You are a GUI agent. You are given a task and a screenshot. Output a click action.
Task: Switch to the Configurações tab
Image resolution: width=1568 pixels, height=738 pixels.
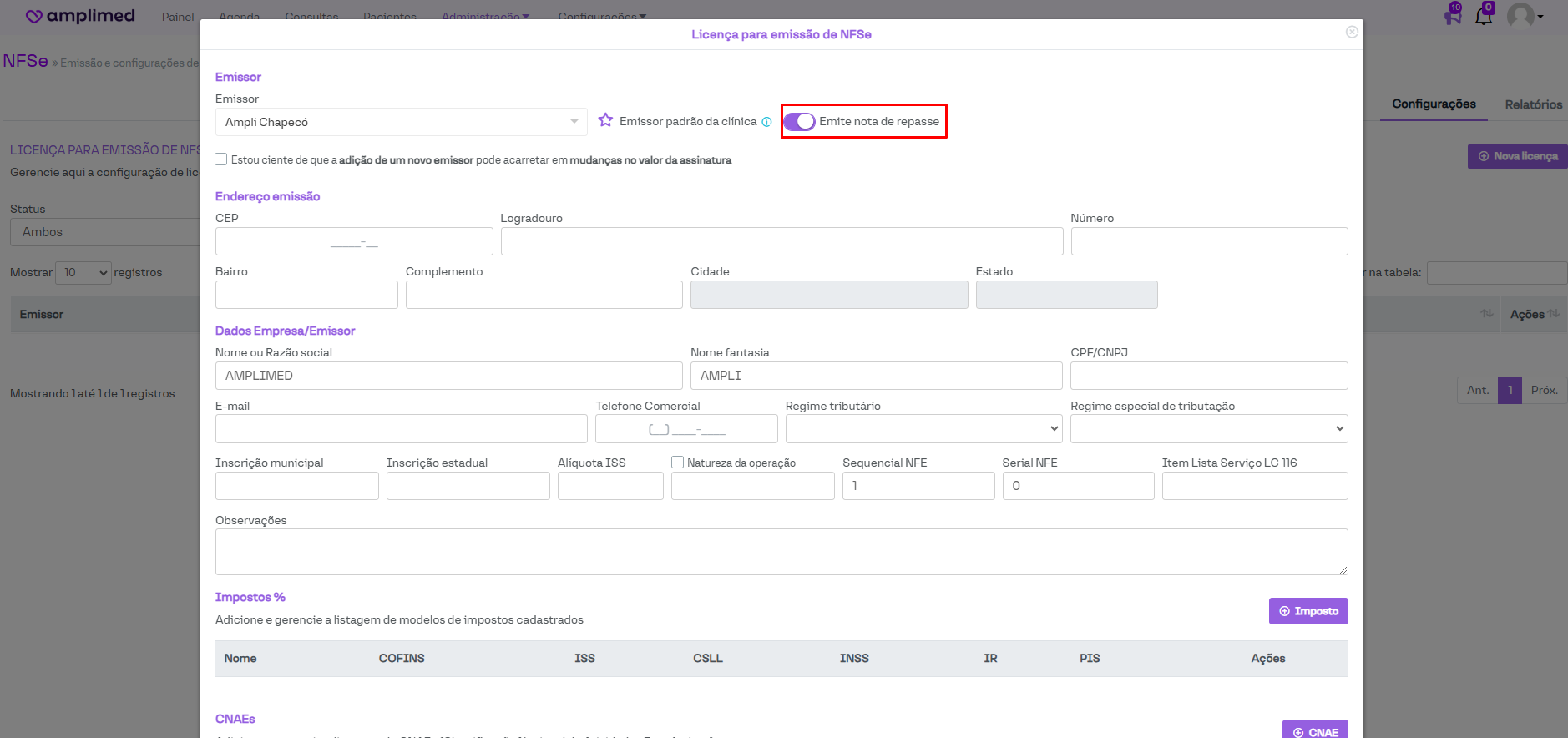pyautogui.click(x=1434, y=104)
